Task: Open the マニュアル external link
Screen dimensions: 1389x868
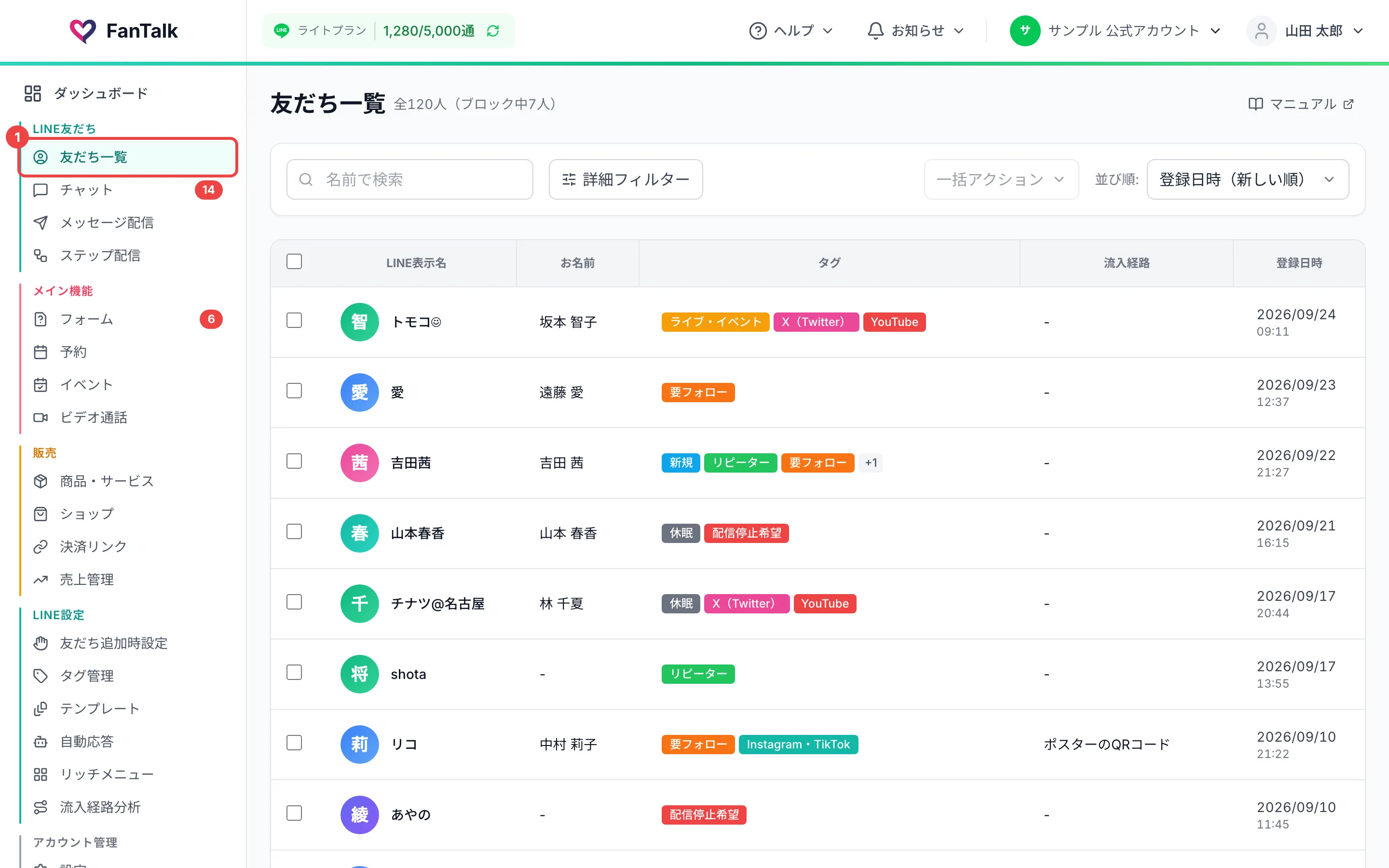Action: coord(1301,104)
